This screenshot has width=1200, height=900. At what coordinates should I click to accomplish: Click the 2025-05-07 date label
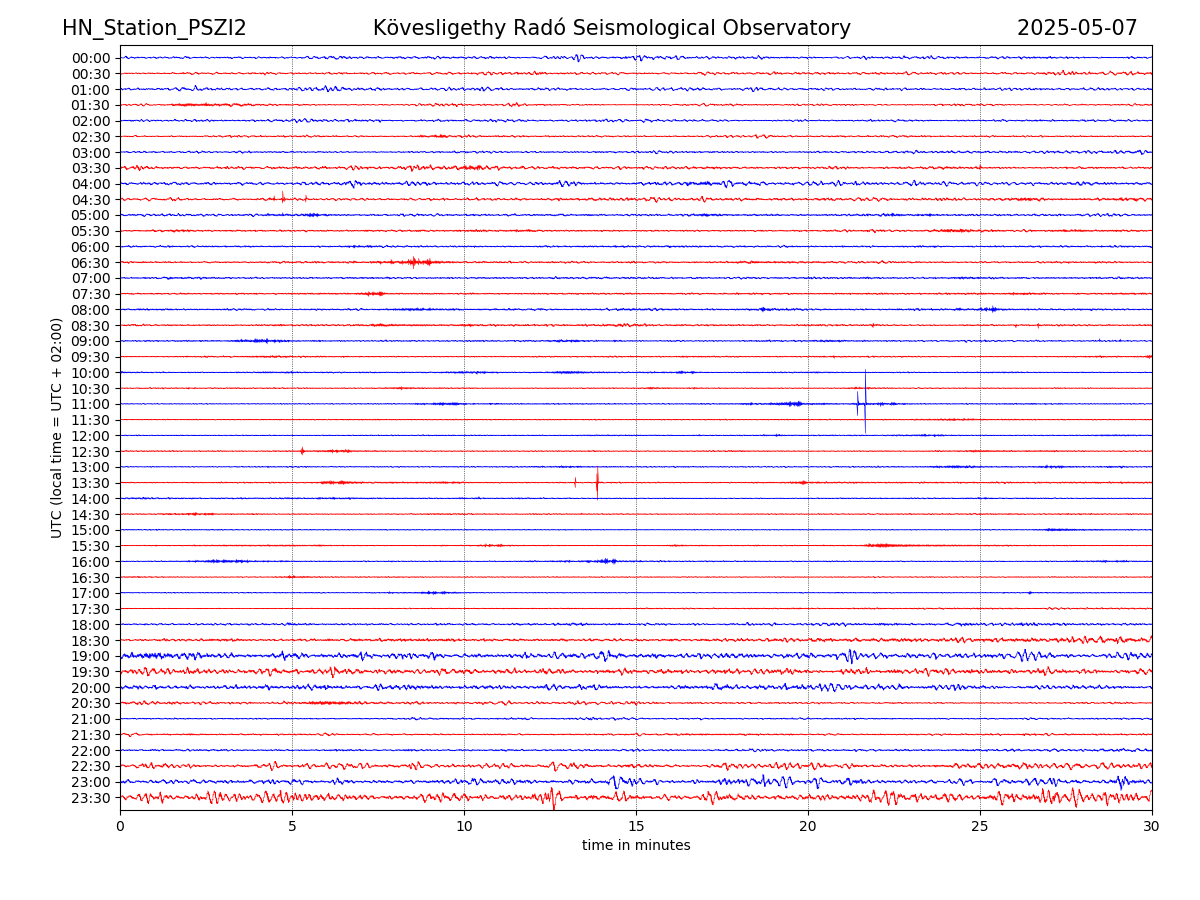pyautogui.click(x=1077, y=28)
